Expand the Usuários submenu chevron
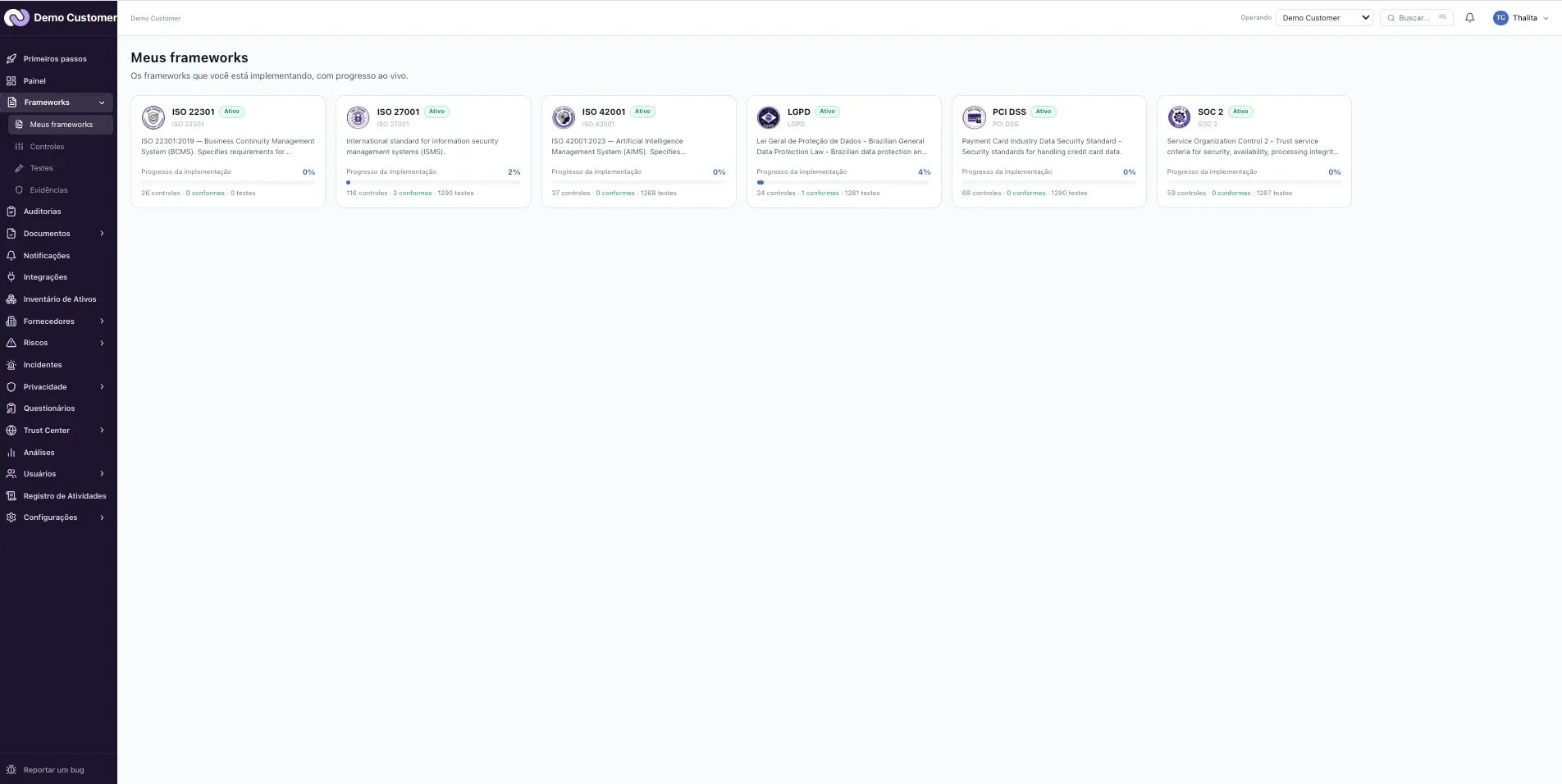This screenshot has height=784, width=1562. [x=102, y=474]
